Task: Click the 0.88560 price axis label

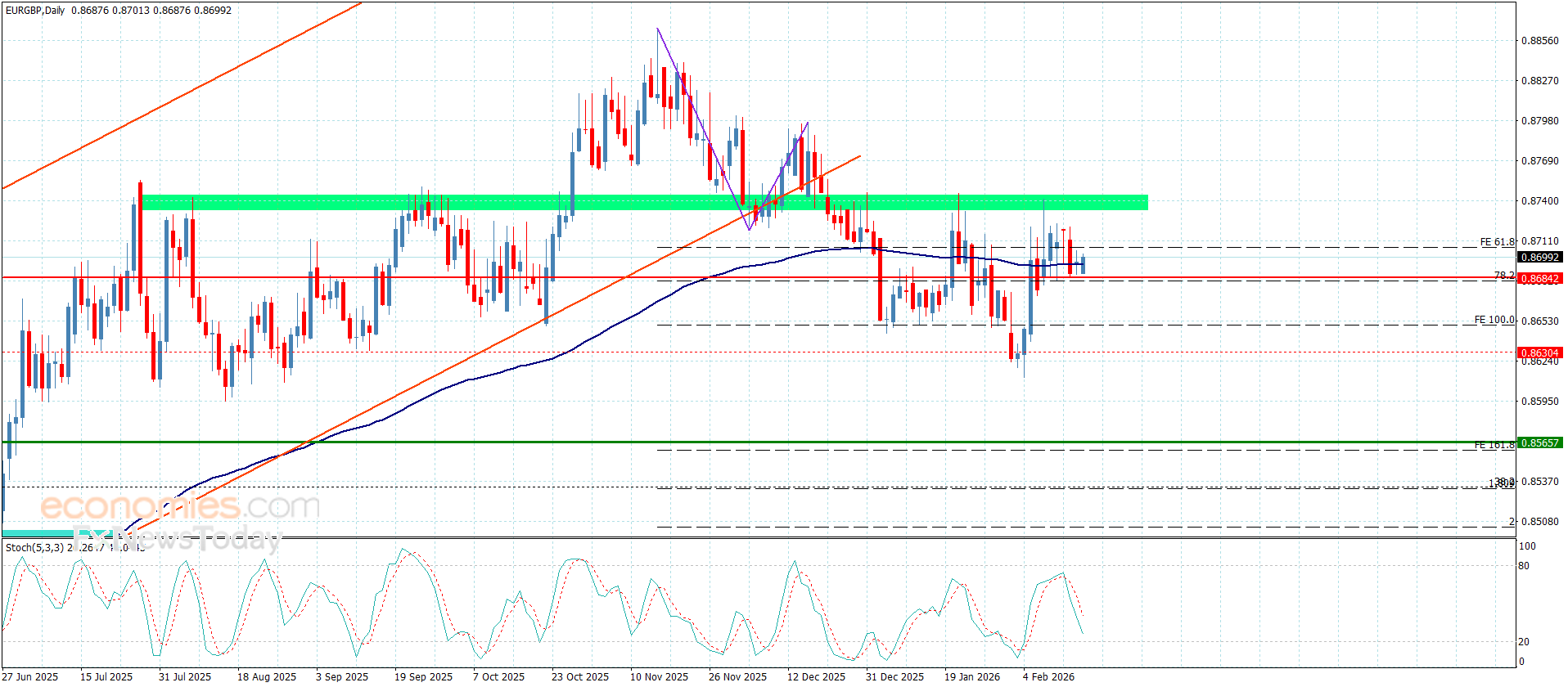Action: (x=1539, y=41)
